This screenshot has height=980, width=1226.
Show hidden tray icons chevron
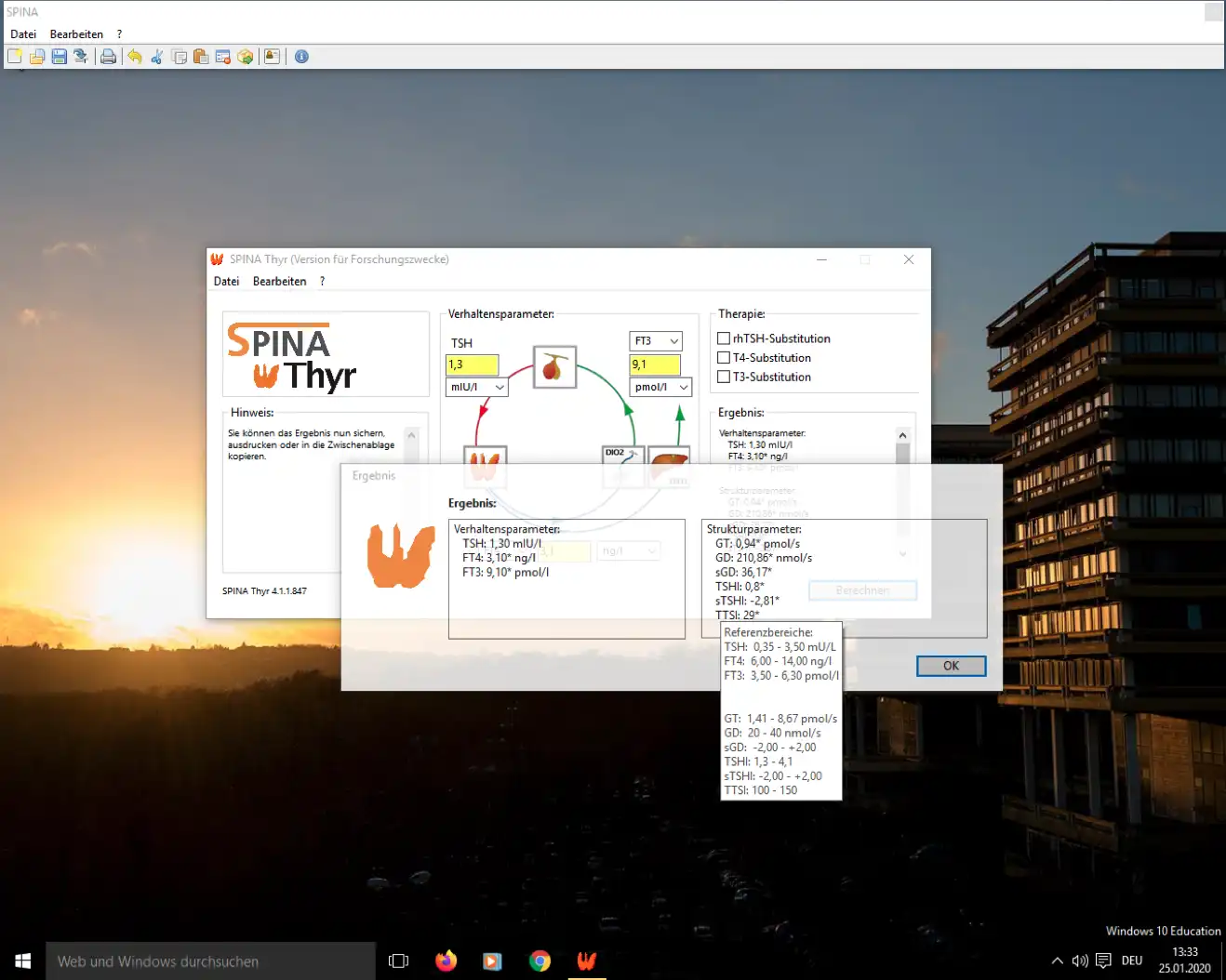pyautogui.click(x=1057, y=960)
